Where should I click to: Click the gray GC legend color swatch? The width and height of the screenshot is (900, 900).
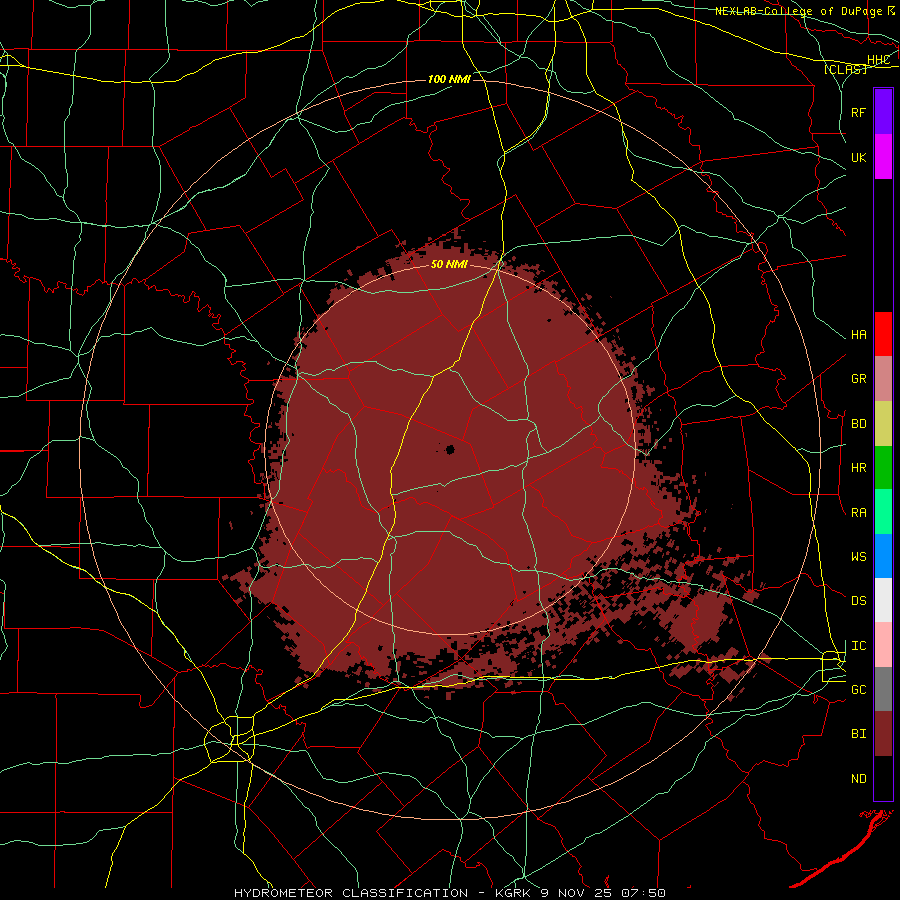(883, 689)
